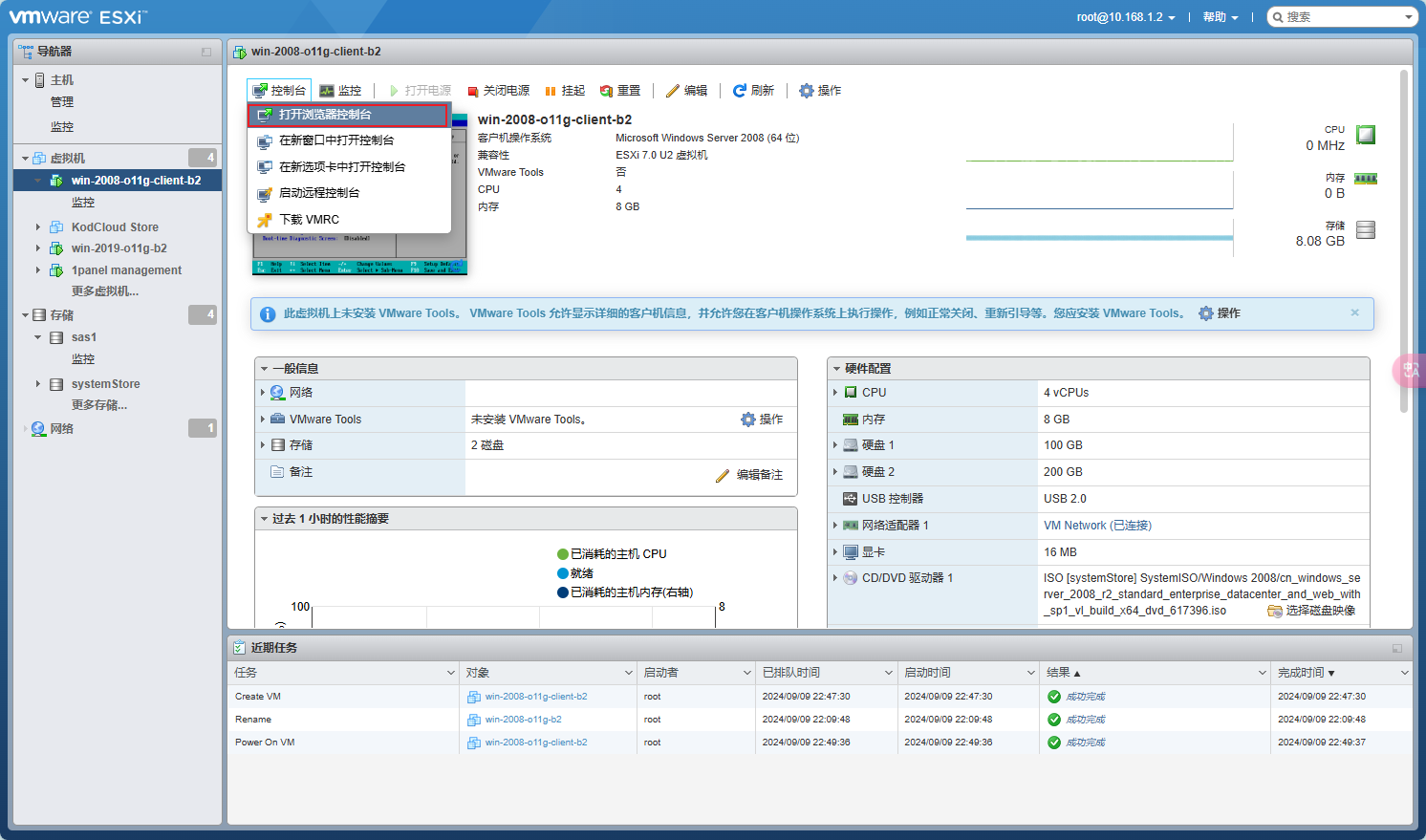
Task: Collapse the performance summary (过去 1 小时的性能摘要) section
Action: click(264, 519)
